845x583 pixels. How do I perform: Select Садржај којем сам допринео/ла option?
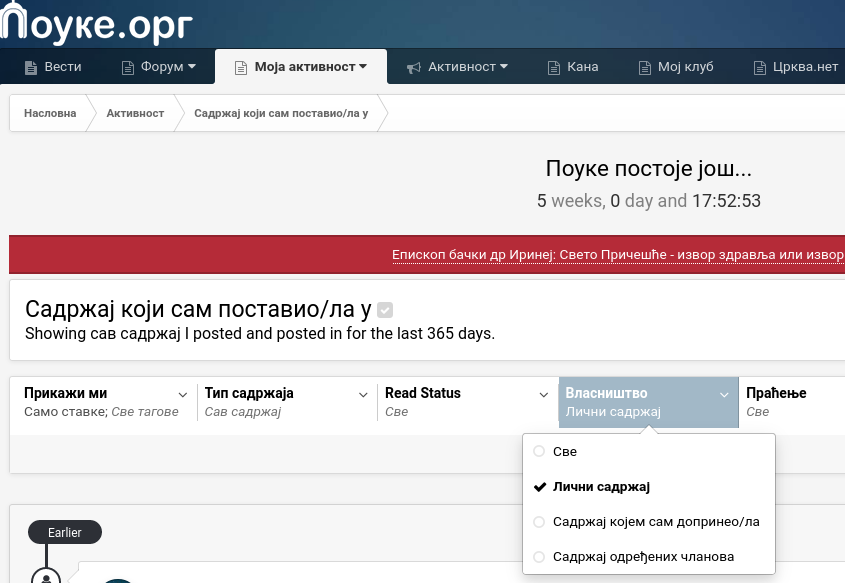pyautogui.click(x=649, y=522)
